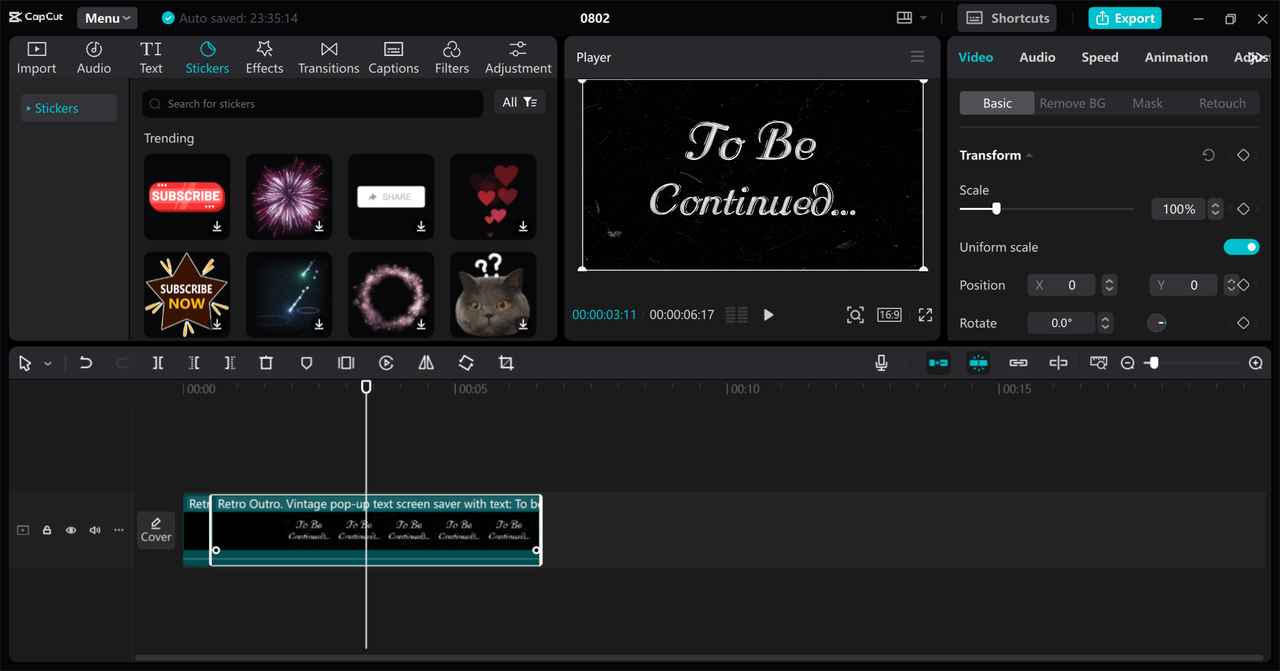Hide the track with eye icon
This screenshot has width=1280, height=671.
pos(71,530)
